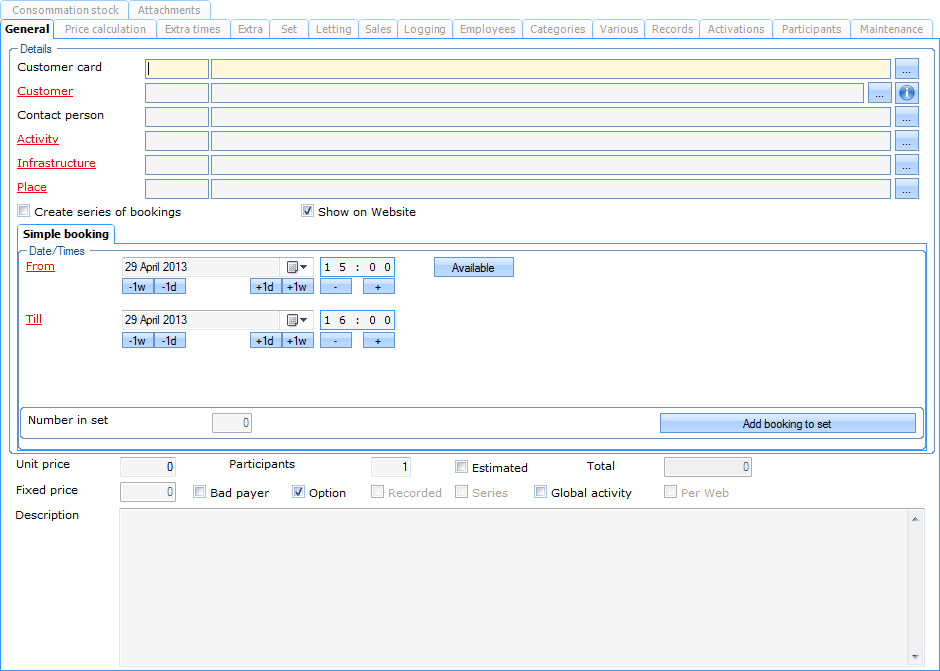Open the Customer card browse button

pyautogui.click(x=907, y=69)
